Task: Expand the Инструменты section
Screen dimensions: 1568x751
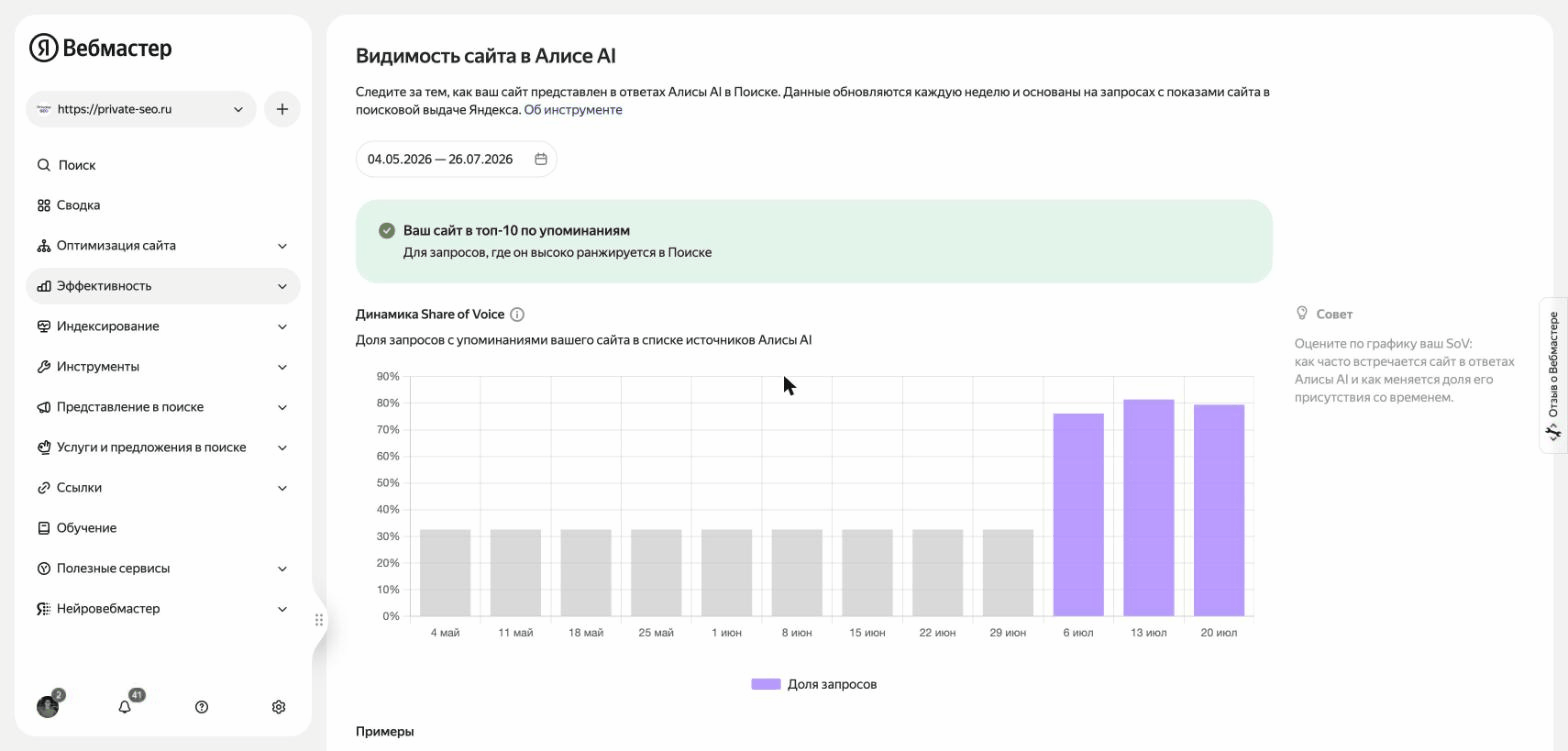Action: coord(282,367)
